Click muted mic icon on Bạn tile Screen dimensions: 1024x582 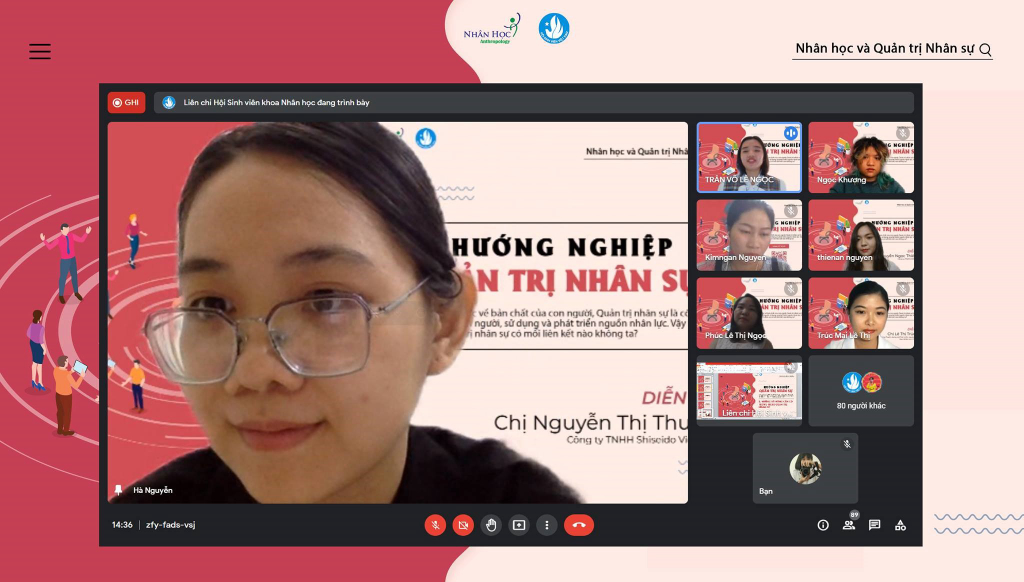pos(847,444)
